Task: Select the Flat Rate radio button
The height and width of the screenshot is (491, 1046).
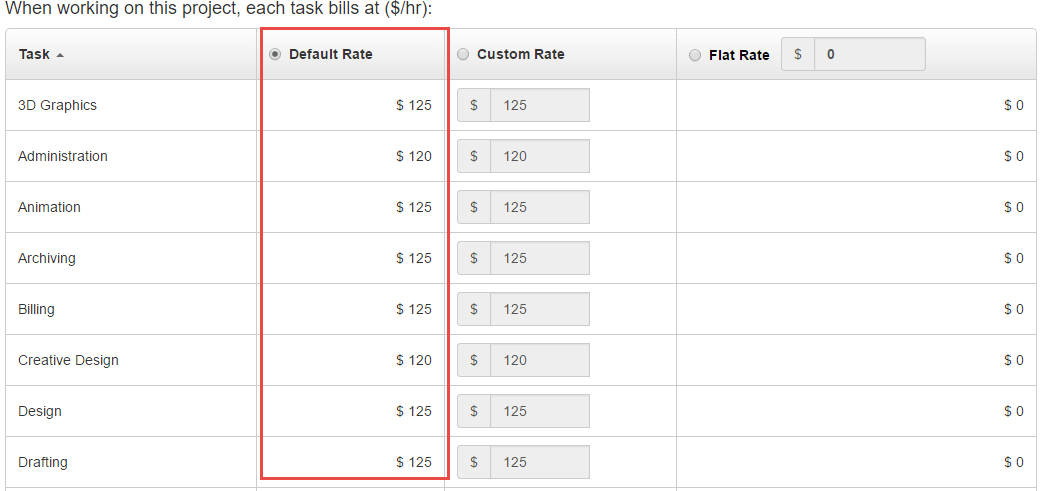Action: point(695,55)
